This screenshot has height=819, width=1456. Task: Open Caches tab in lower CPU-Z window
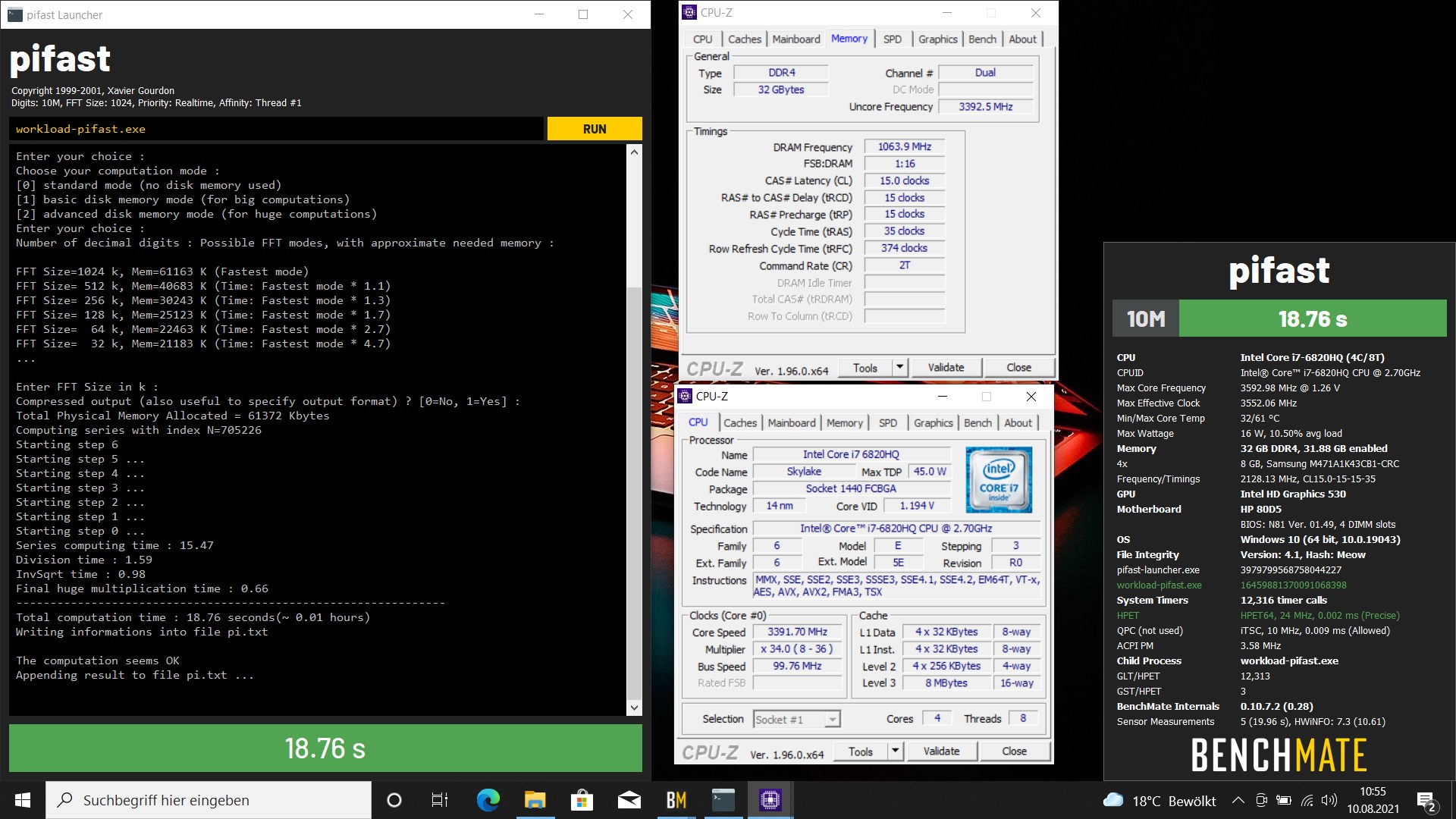(x=739, y=423)
